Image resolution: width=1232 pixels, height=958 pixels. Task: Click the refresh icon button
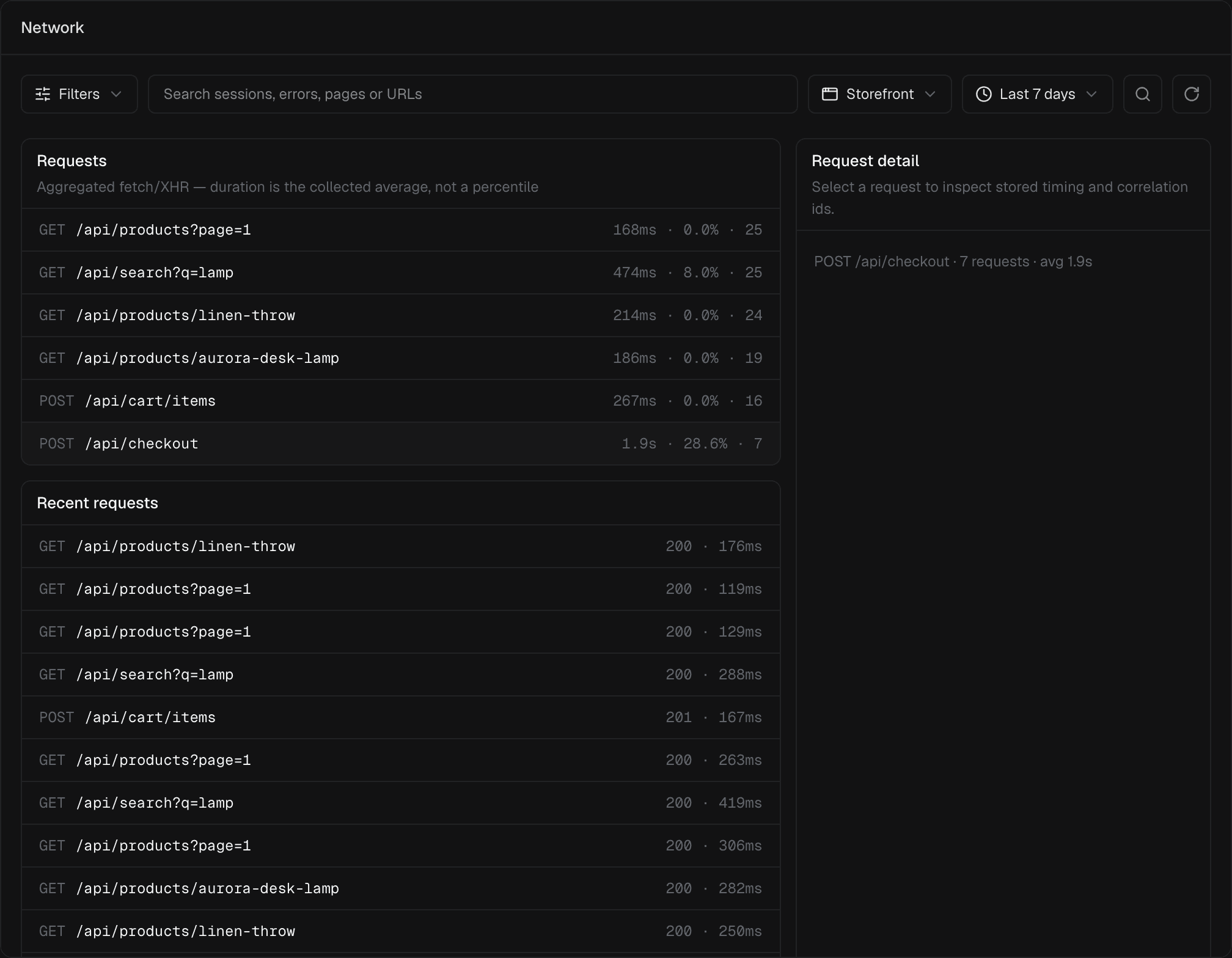[1191, 94]
